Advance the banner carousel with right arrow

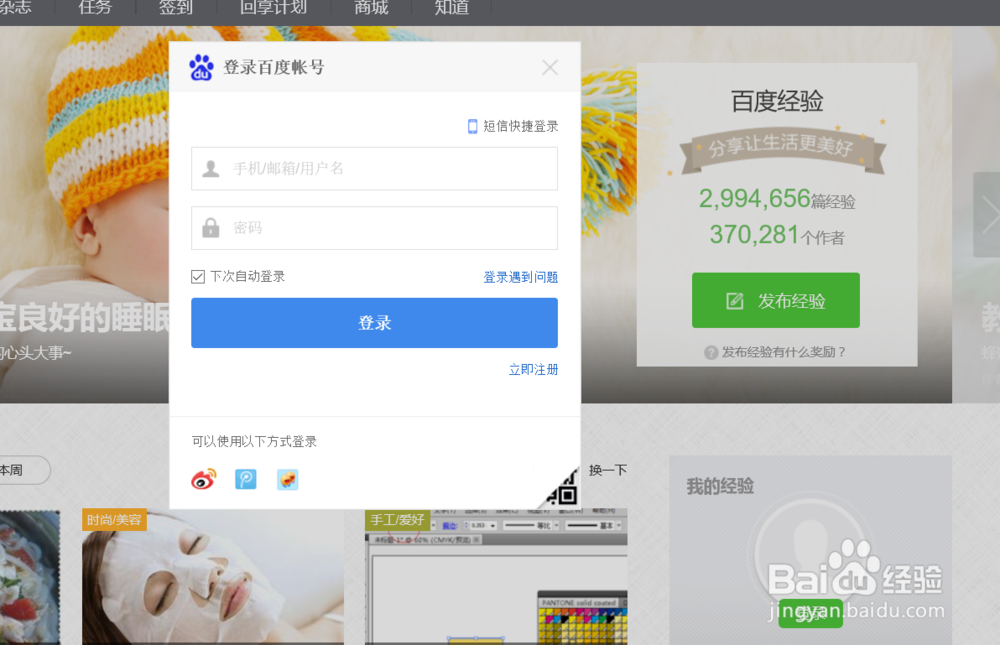pyautogui.click(x=987, y=214)
